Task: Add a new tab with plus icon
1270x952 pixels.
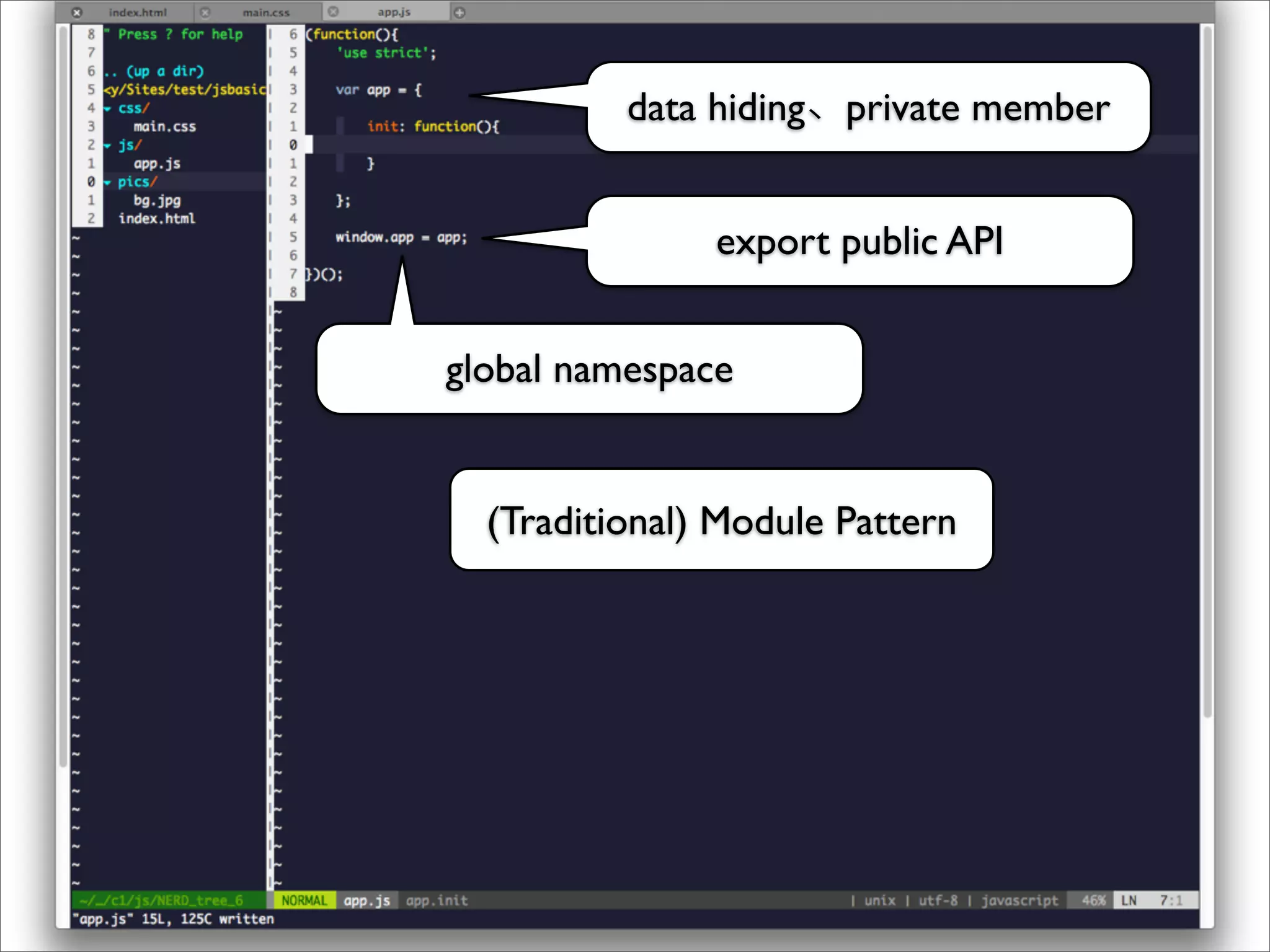Action: tap(460, 12)
